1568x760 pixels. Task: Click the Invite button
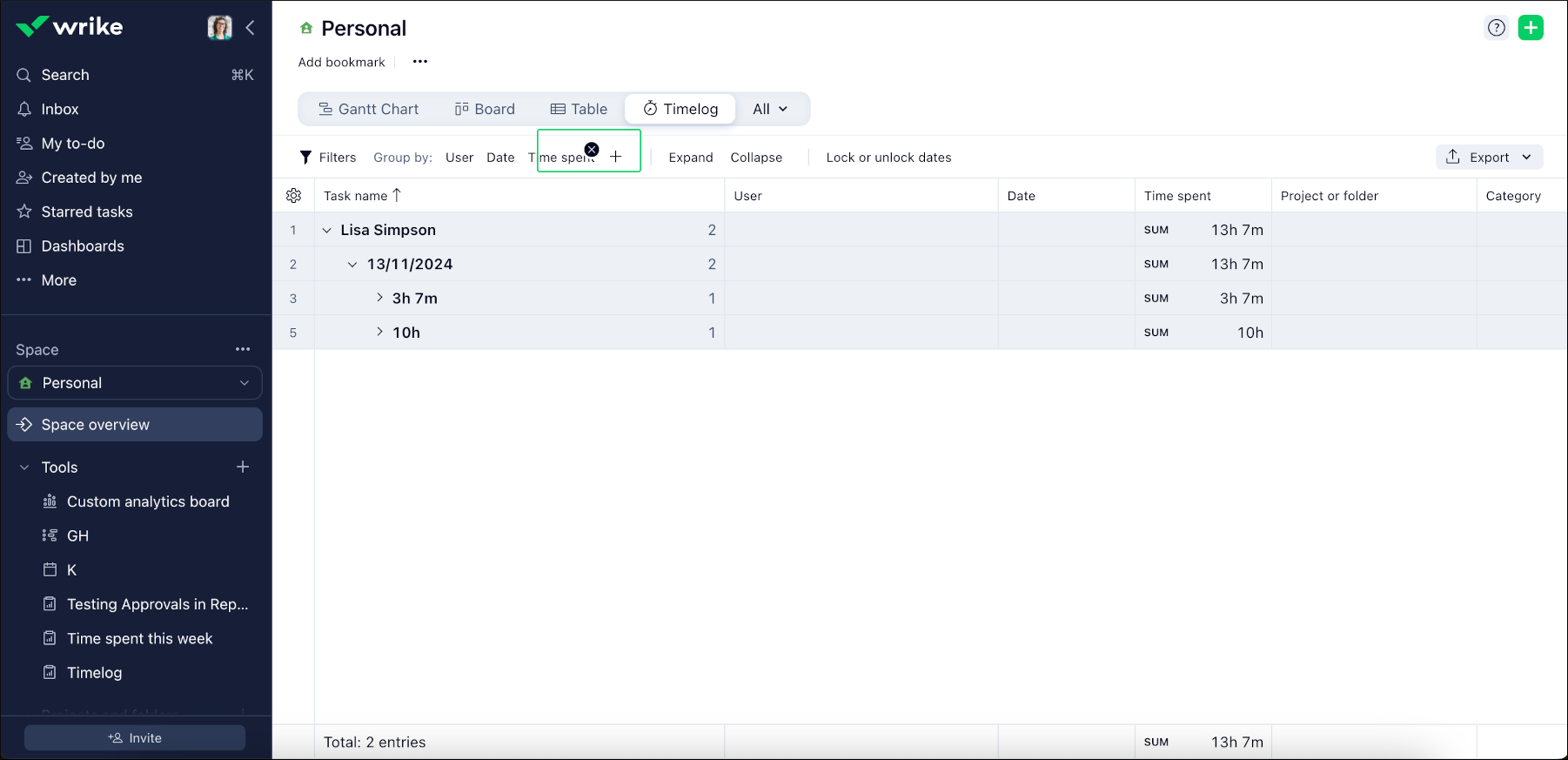135,737
